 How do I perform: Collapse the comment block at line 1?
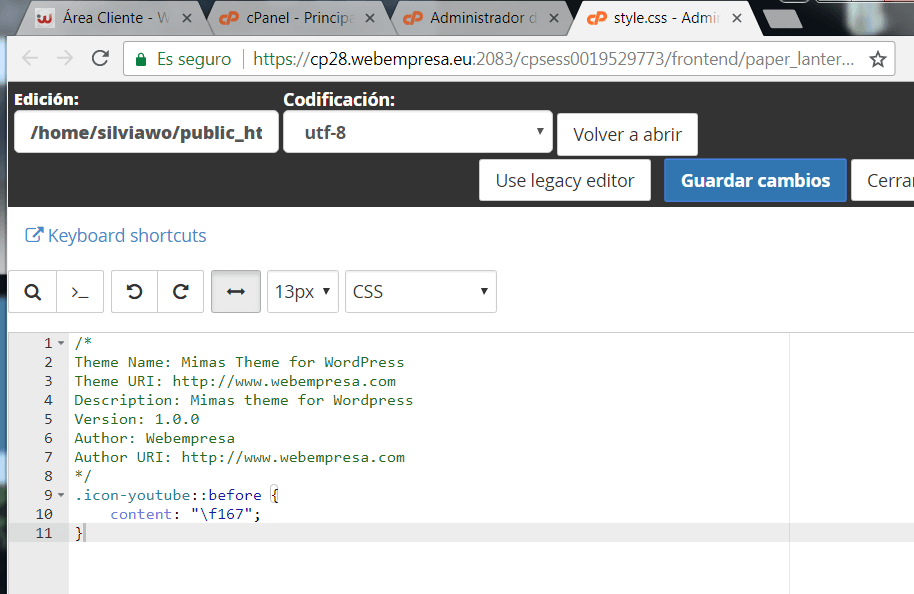click(61, 343)
